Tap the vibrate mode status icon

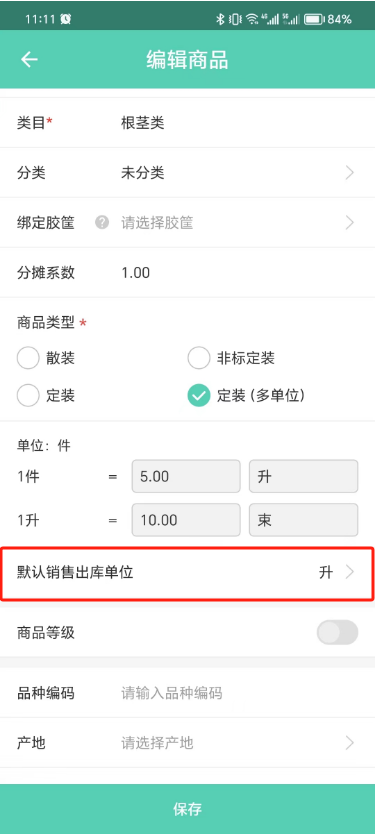pyautogui.click(x=235, y=20)
